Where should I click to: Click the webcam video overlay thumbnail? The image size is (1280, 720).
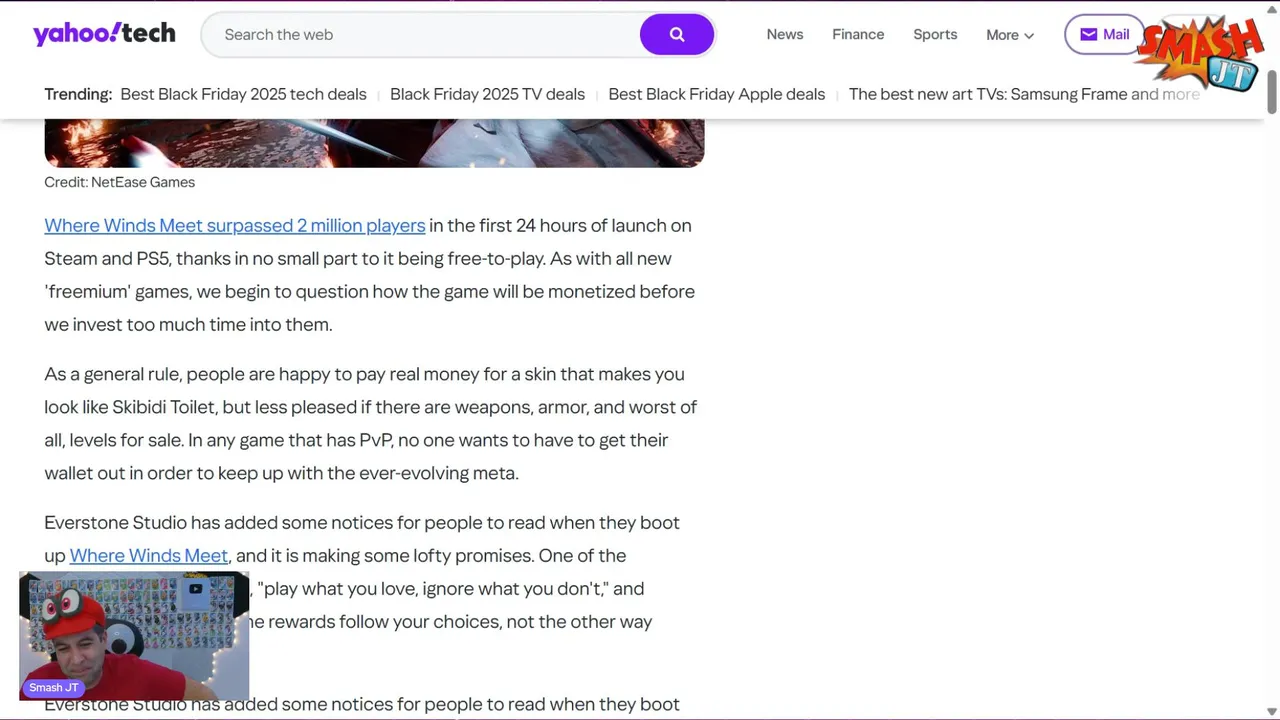(x=134, y=636)
